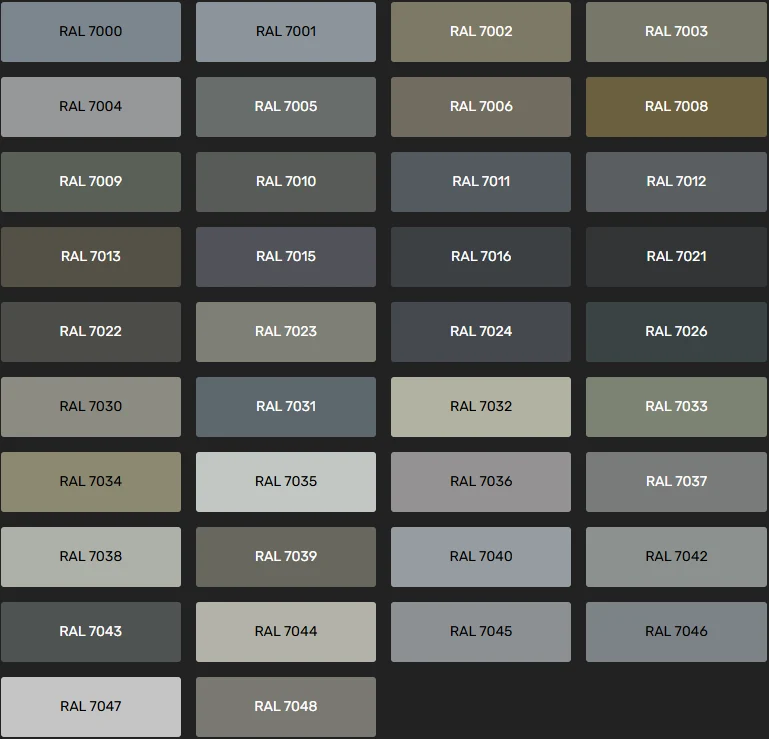Viewport: 769px width, 739px height.
Task: Select the RAL 7000 color swatch
Action: 91,32
